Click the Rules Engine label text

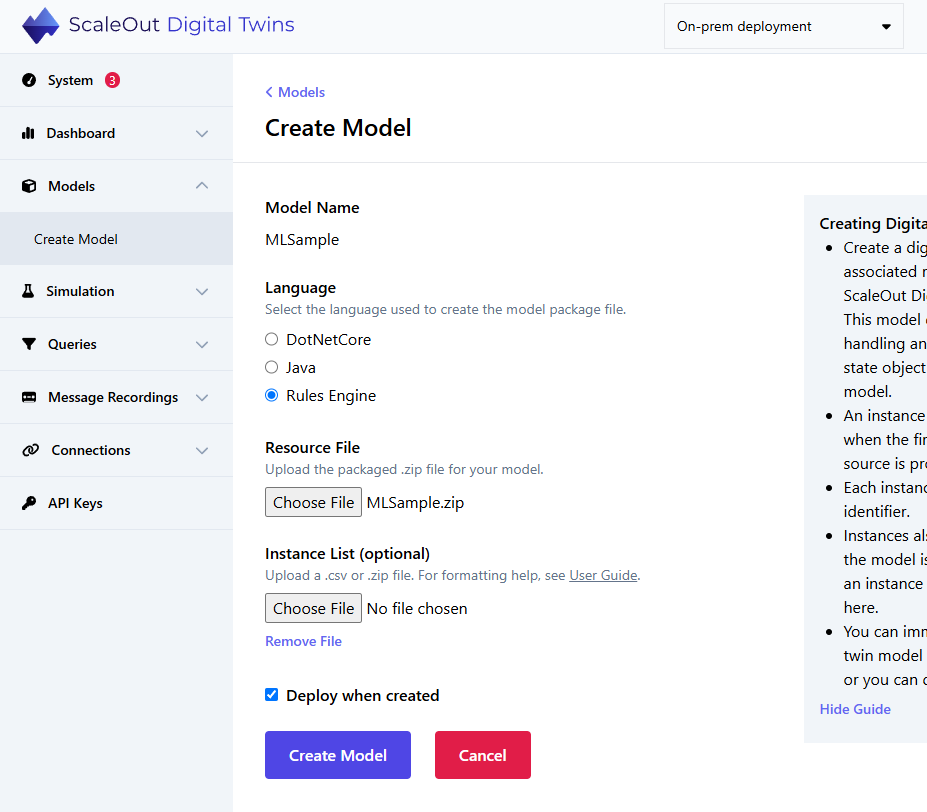pyautogui.click(x=331, y=396)
